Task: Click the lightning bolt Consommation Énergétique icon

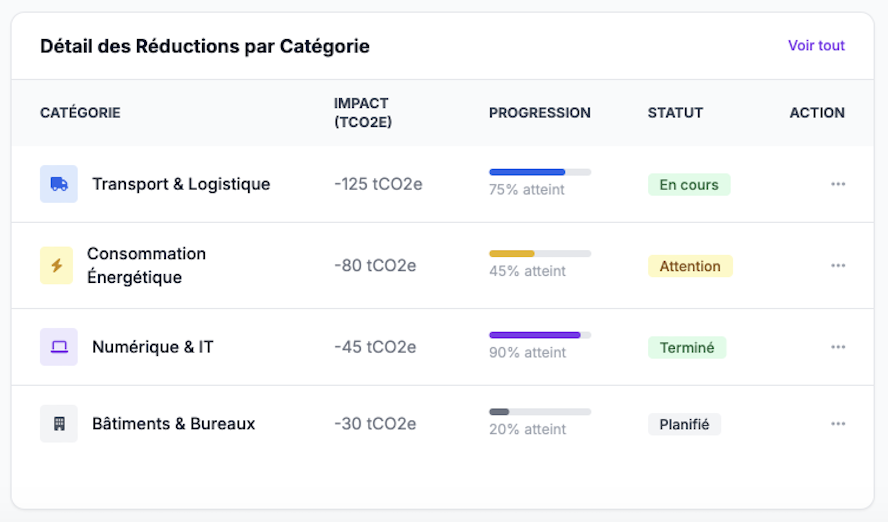Action: click(x=56, y=266)
